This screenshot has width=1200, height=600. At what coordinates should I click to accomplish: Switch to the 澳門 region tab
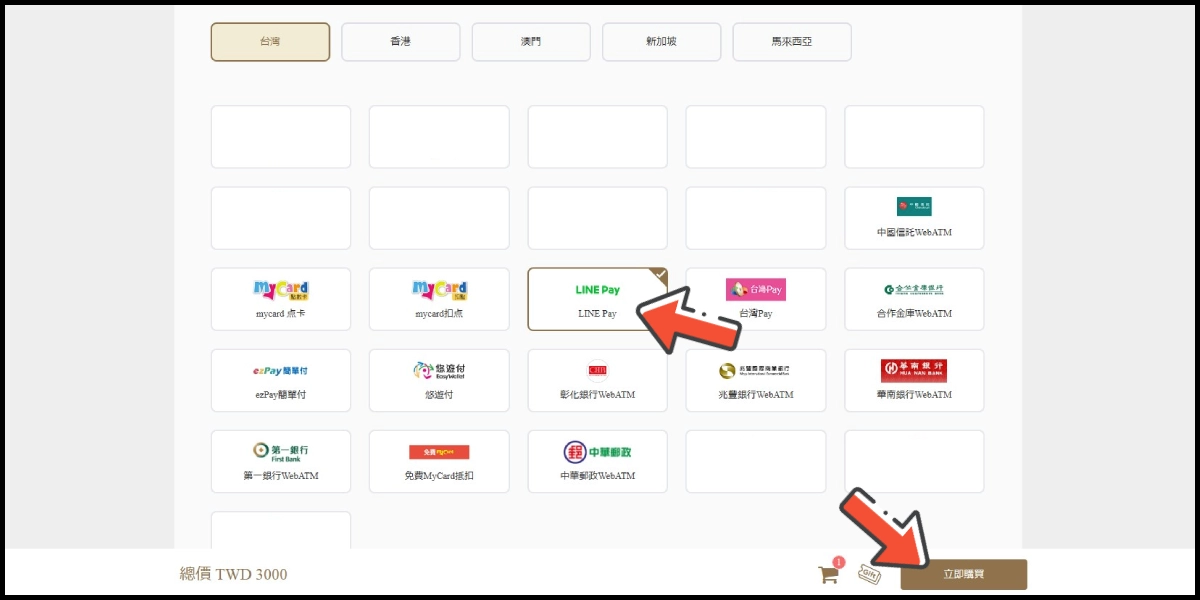[x=531, y=42]
